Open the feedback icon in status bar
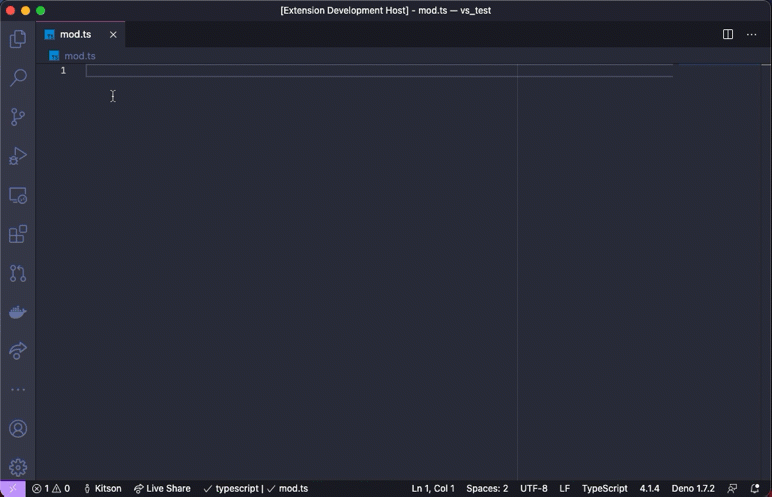Viewport: 772px width, 497px height. (x=732, y=489)
